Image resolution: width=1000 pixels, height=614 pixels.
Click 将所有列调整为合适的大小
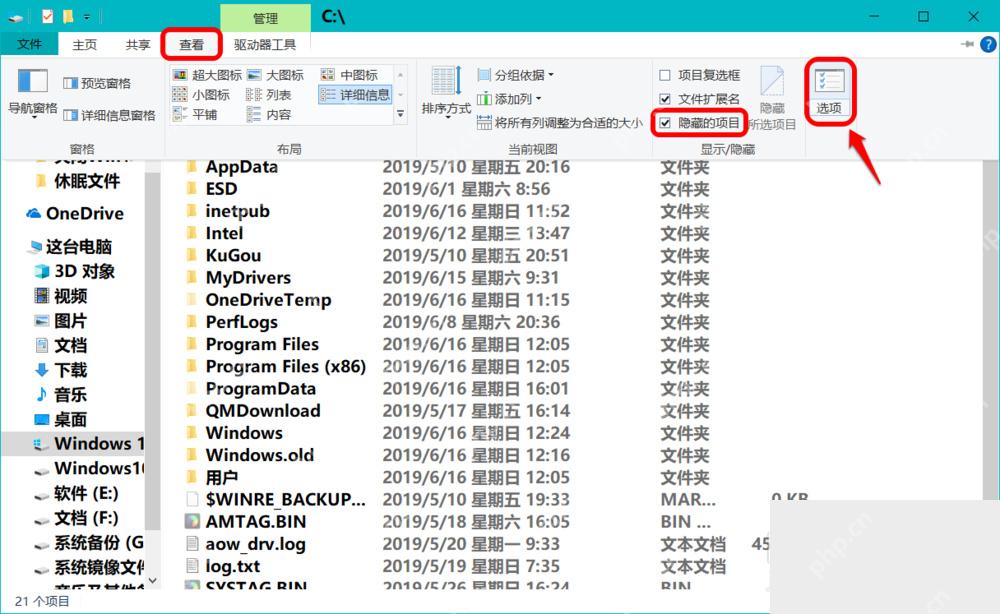[x=560, y=123]
